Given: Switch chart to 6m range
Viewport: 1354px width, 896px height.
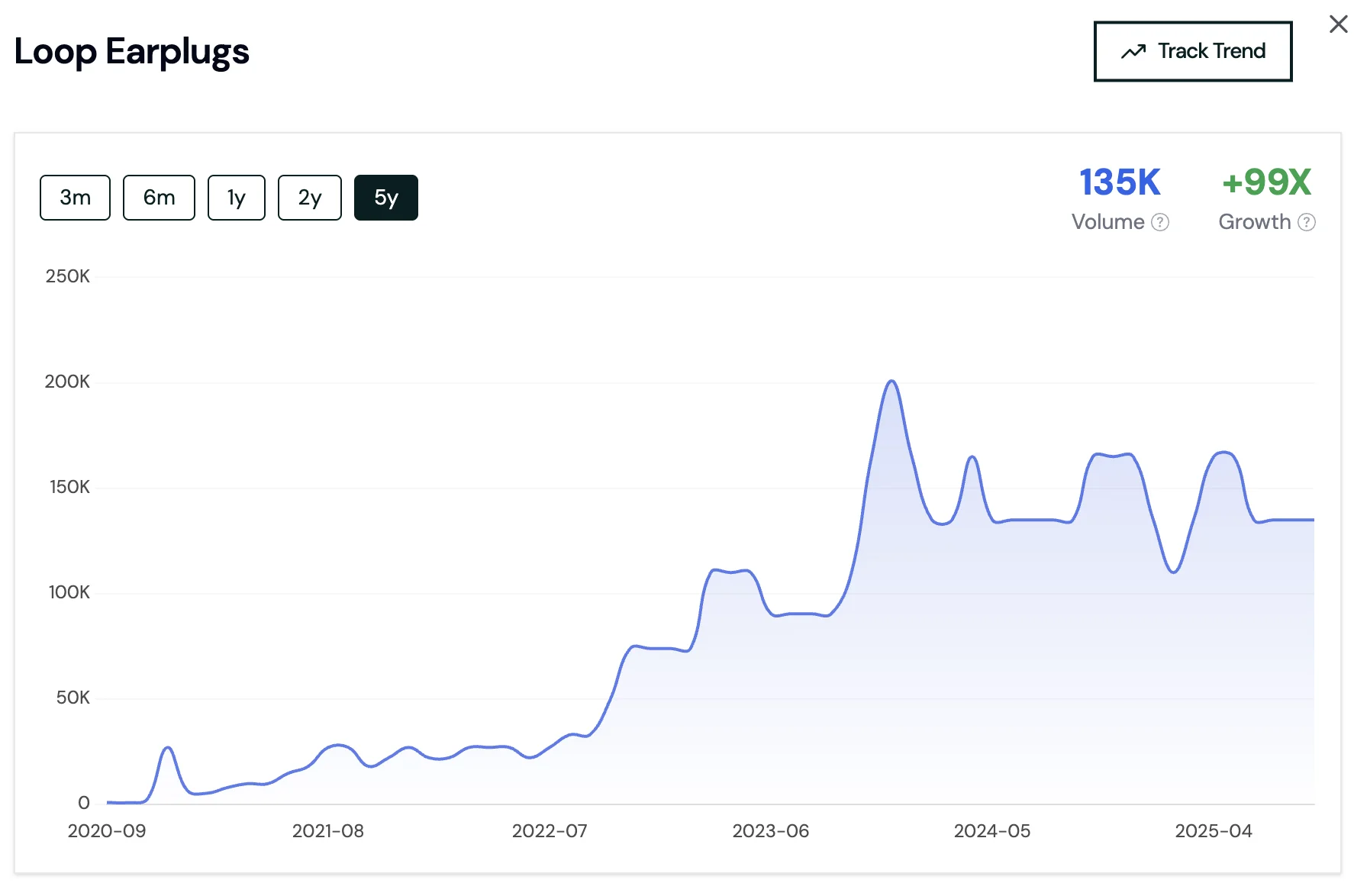Looking at the screenshot, I should [159, 198].
